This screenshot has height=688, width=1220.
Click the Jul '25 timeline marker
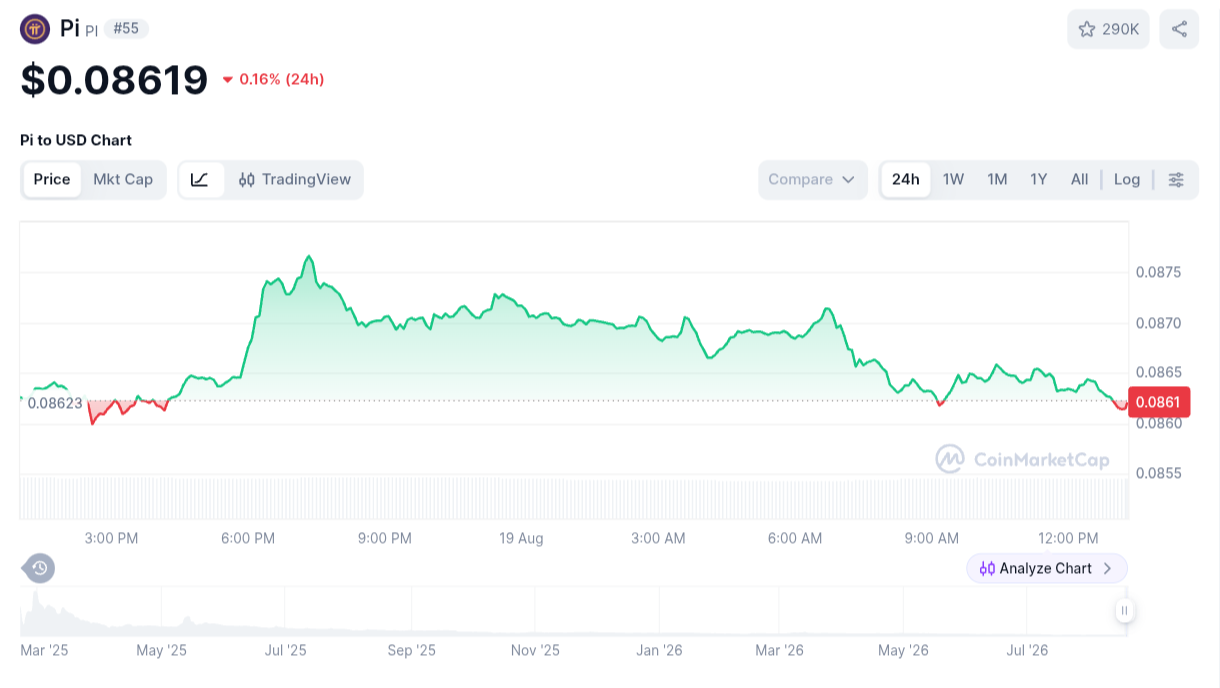[286, 650]
